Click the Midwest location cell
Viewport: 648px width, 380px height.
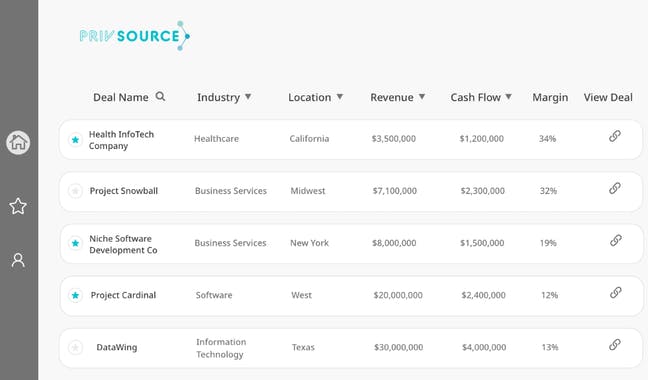pyautogui.click(x=307, y=191)
